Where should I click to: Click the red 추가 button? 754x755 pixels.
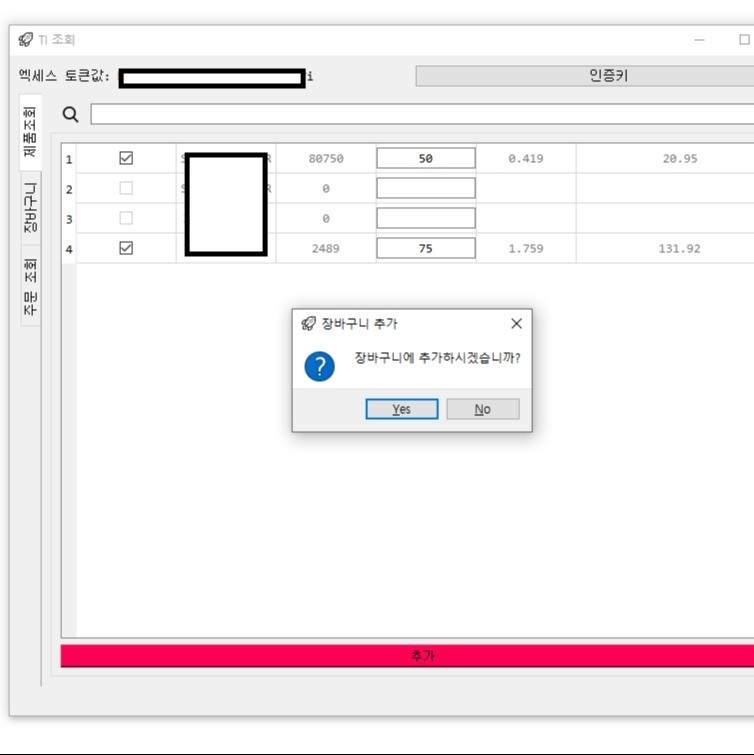(407, 656)
